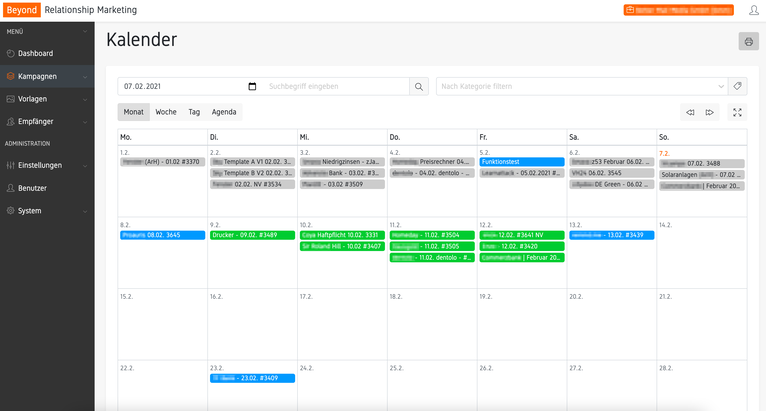This screenshot has width=766, height=411.
Task: Open the Drucker 09.02. #3489 event
Action: coord(251,235)
